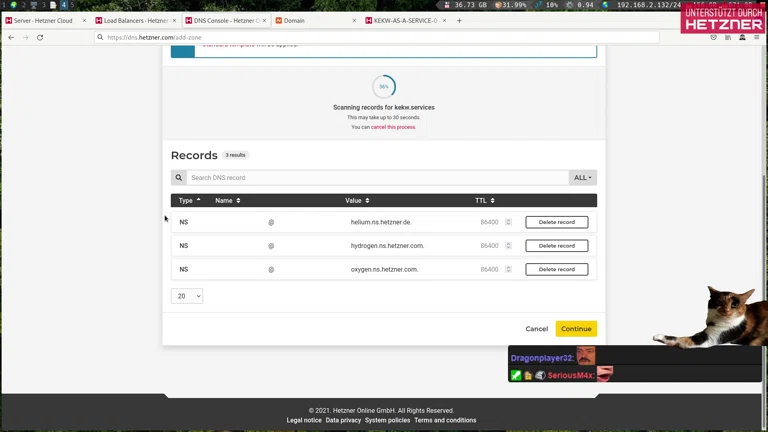
Task: Open the Legal notice footer link
Action: (304, 420)
